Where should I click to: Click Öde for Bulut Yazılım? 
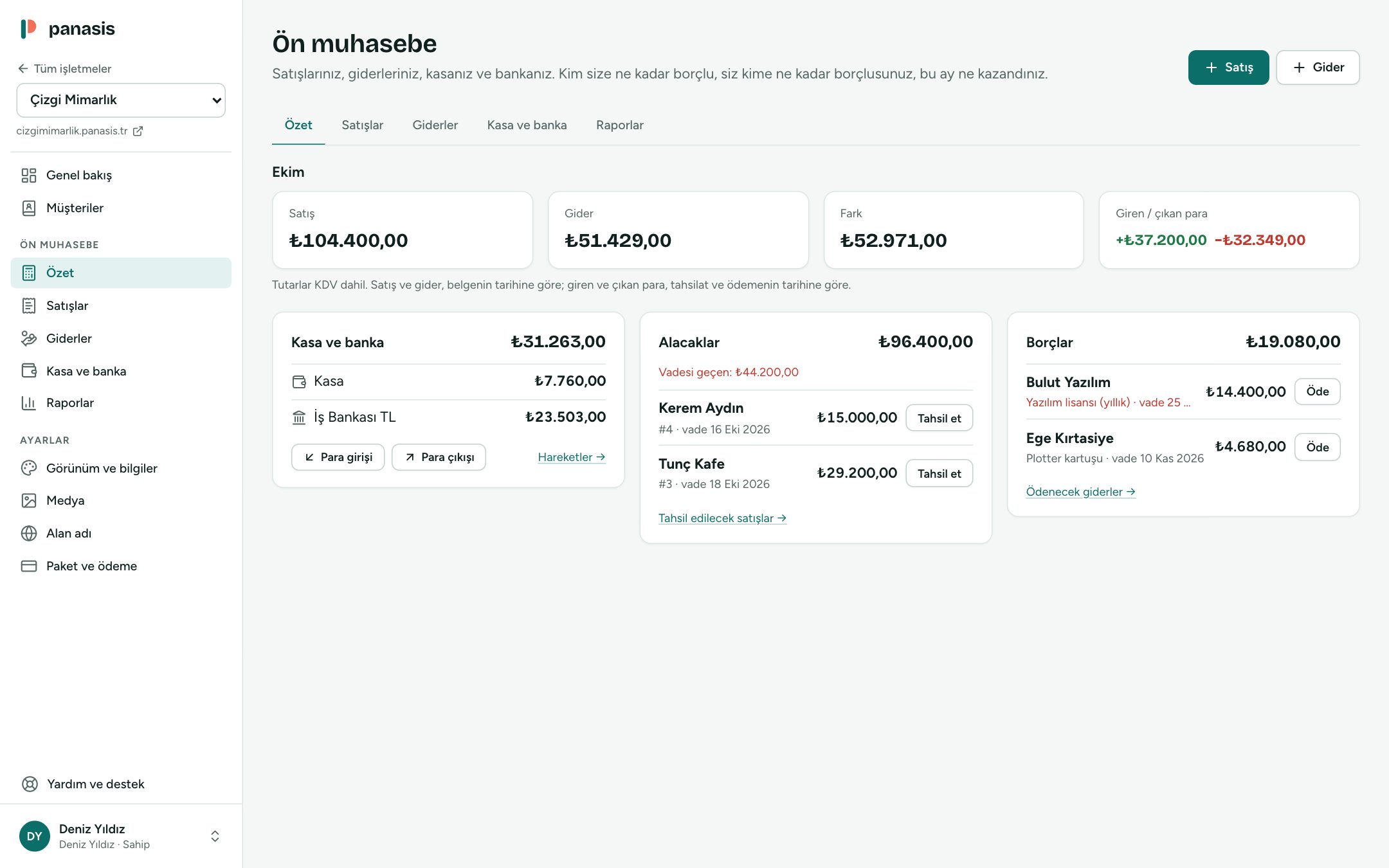point(1317,392)
